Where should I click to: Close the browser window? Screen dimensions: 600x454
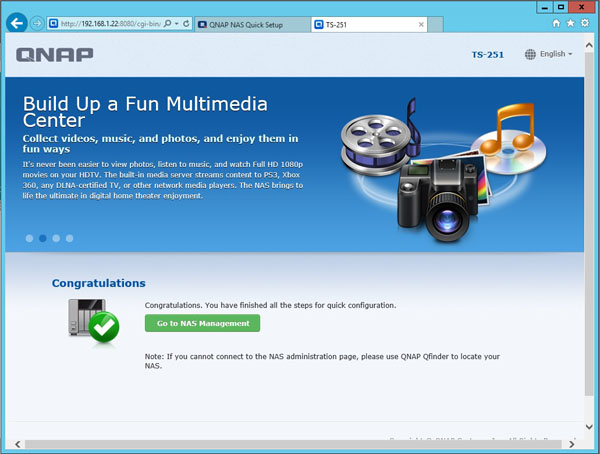[x=582, y=7]
